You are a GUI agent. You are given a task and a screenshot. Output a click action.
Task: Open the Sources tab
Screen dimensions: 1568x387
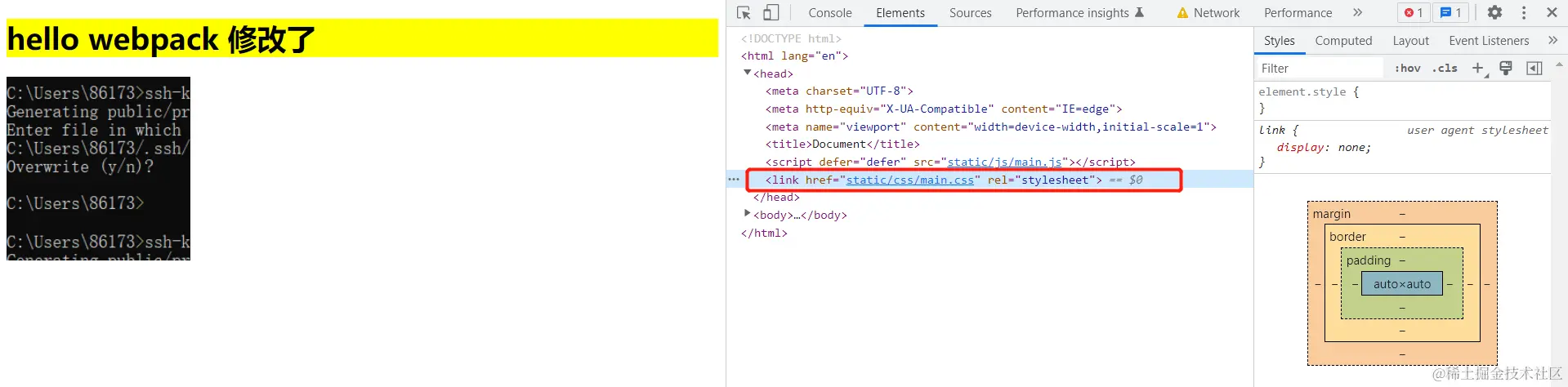(970, 13)
